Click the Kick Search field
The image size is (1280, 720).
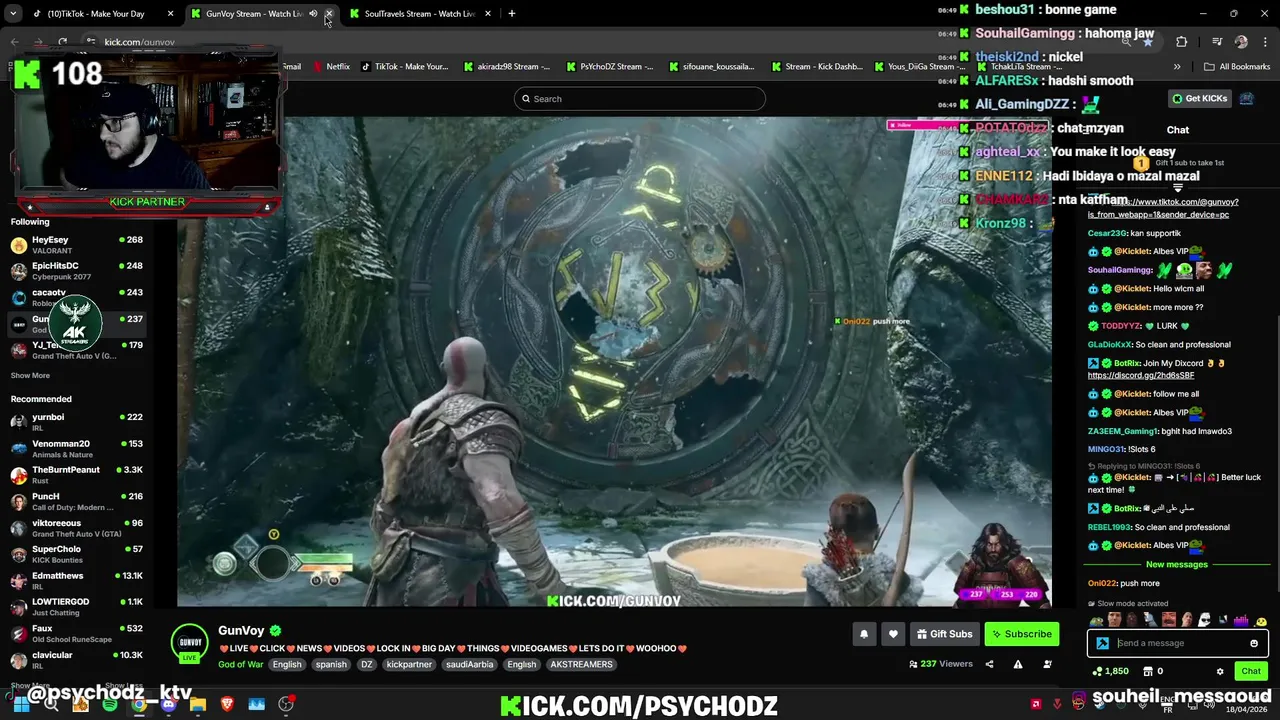[640, 98]
